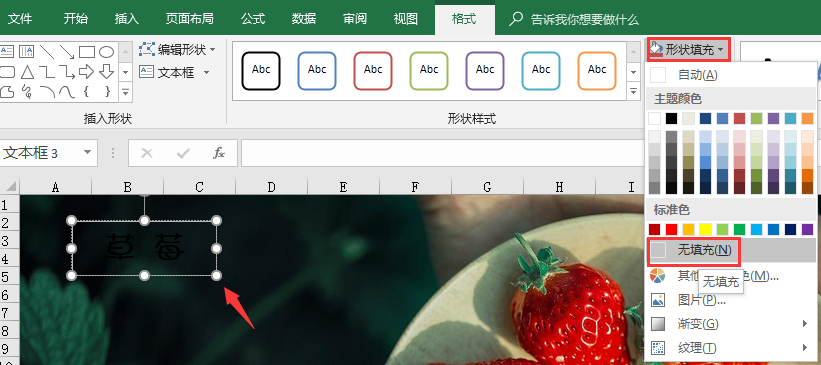Select the horizontal text box shape
The height and width of the screenshot is (365, 821).
(x=7, y=51)
